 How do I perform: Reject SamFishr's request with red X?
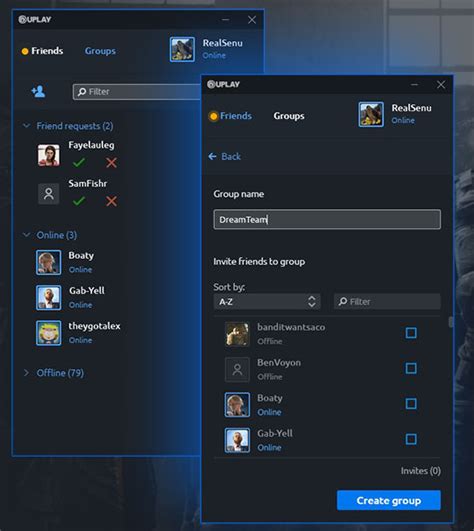click(x=111, y=201)
